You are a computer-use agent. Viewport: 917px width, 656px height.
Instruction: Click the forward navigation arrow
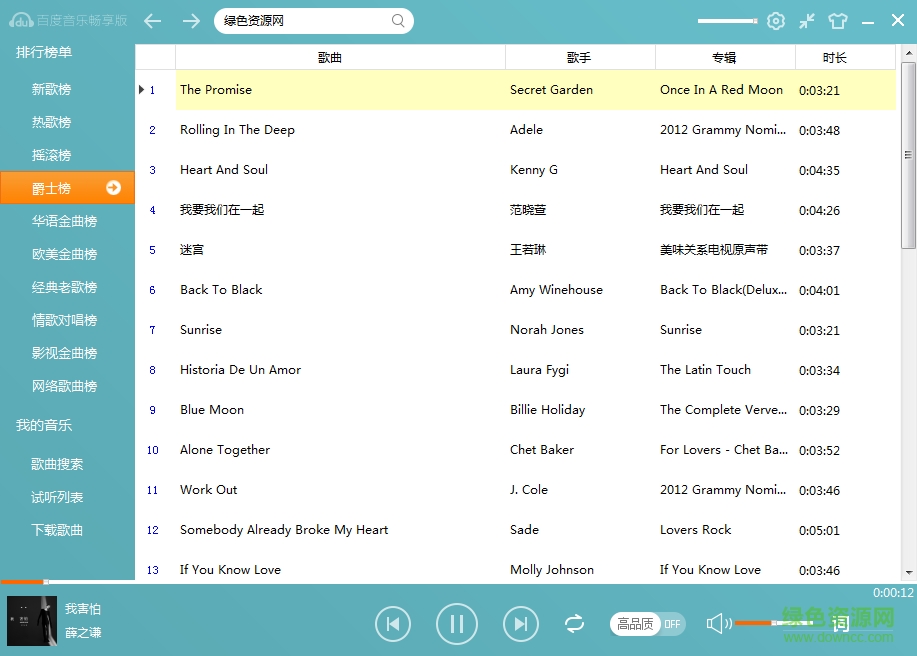(x=191, y=20)
